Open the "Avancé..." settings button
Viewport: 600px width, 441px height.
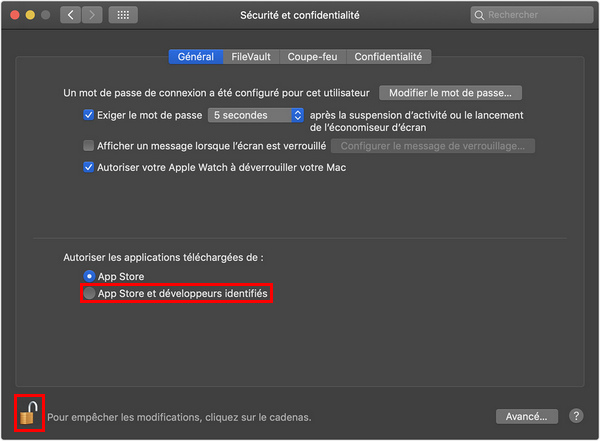click(x=526, y=416)
